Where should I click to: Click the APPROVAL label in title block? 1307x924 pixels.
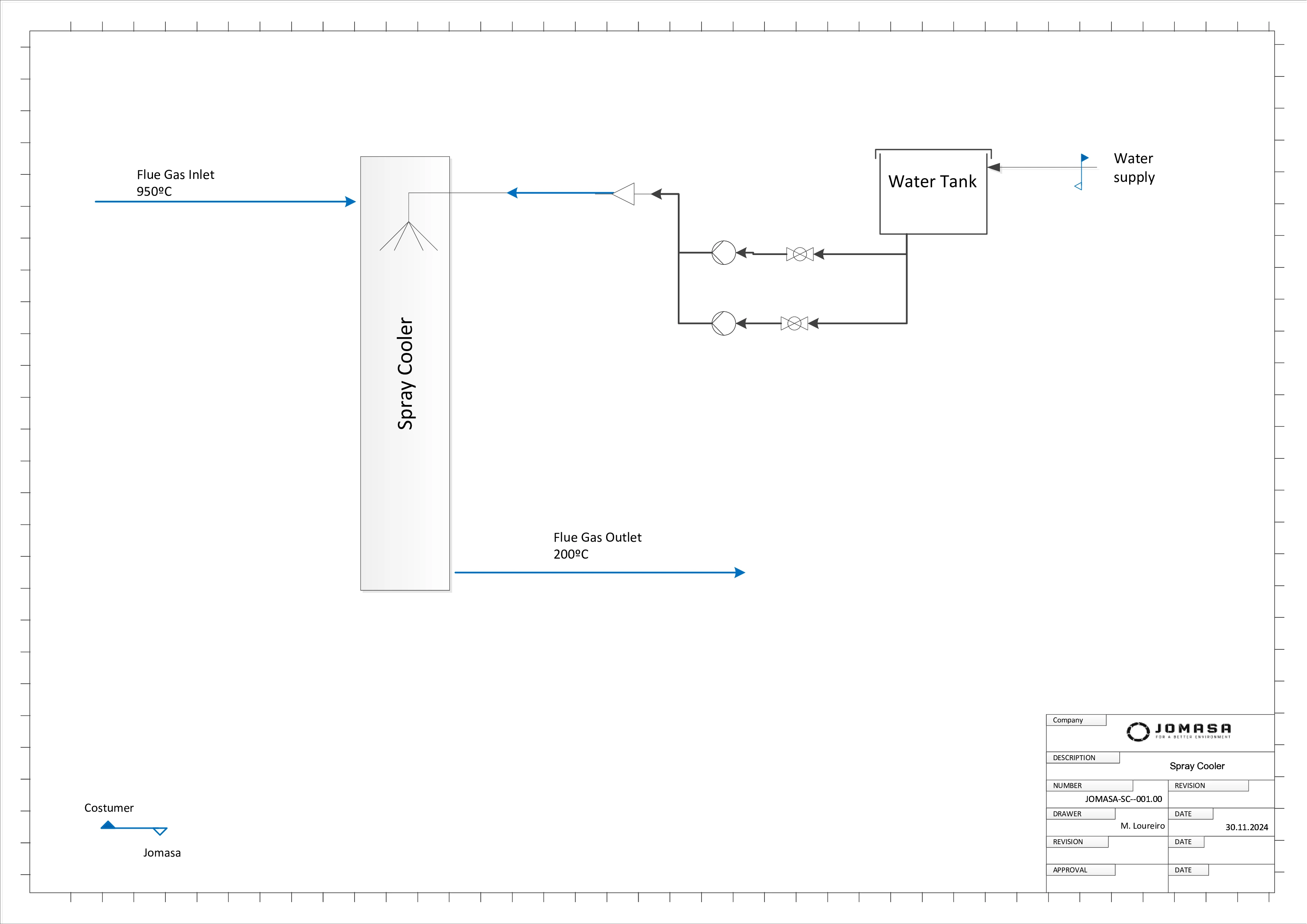click(x=1070, y=870)
